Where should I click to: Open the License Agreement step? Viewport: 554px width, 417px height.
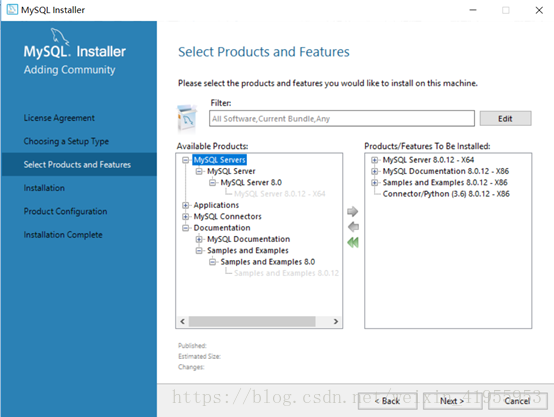point(59,118)
